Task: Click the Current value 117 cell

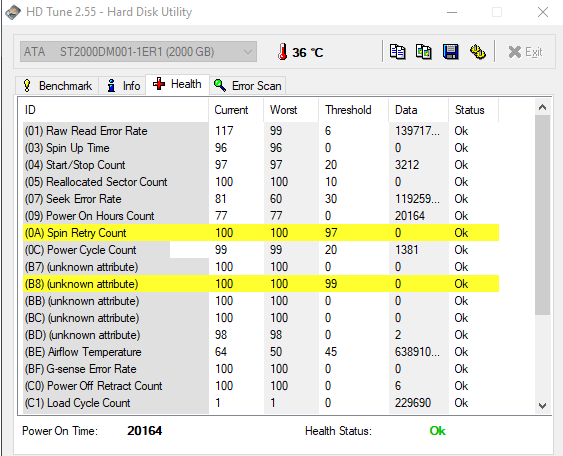Action: click(224, 131)
